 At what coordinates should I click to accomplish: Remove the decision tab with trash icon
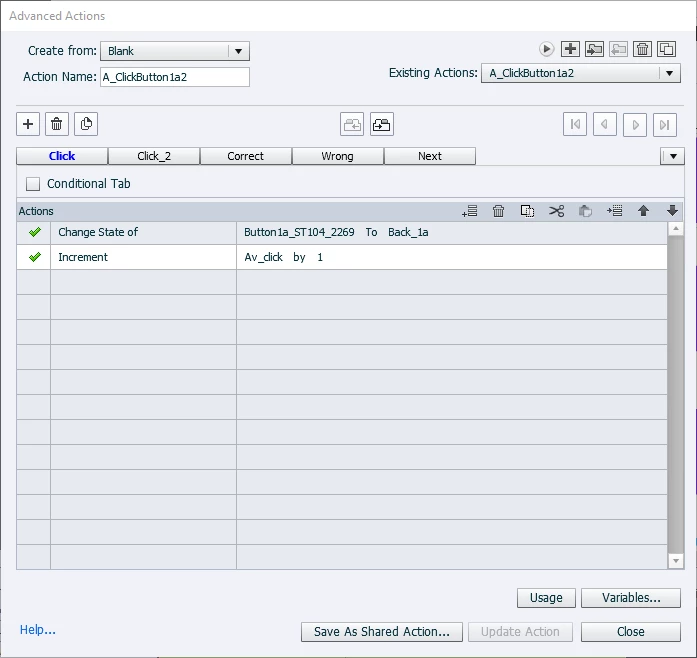(56, 124)
